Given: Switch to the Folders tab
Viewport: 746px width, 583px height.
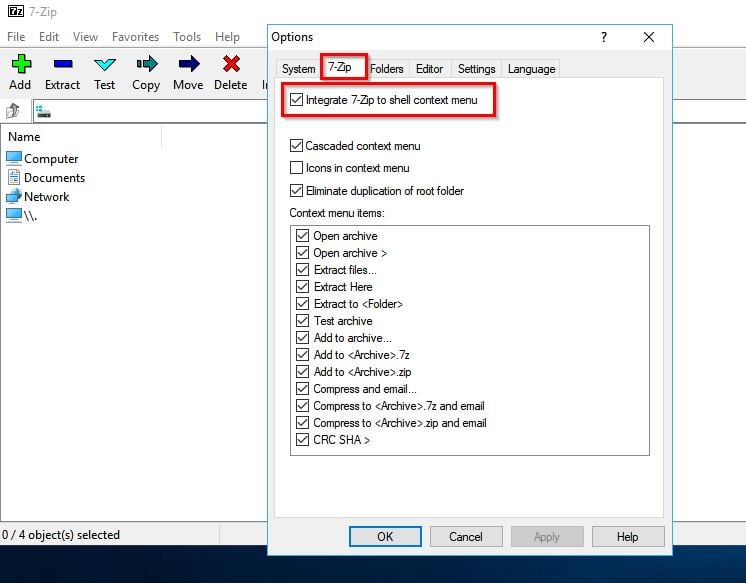Looking at the screenshot, I should tap(387, 69).
